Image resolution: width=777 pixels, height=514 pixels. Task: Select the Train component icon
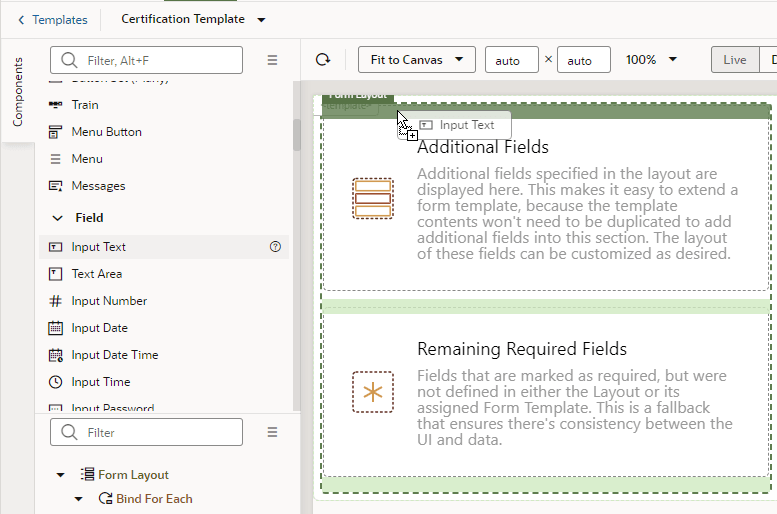(x=56, y=105)
